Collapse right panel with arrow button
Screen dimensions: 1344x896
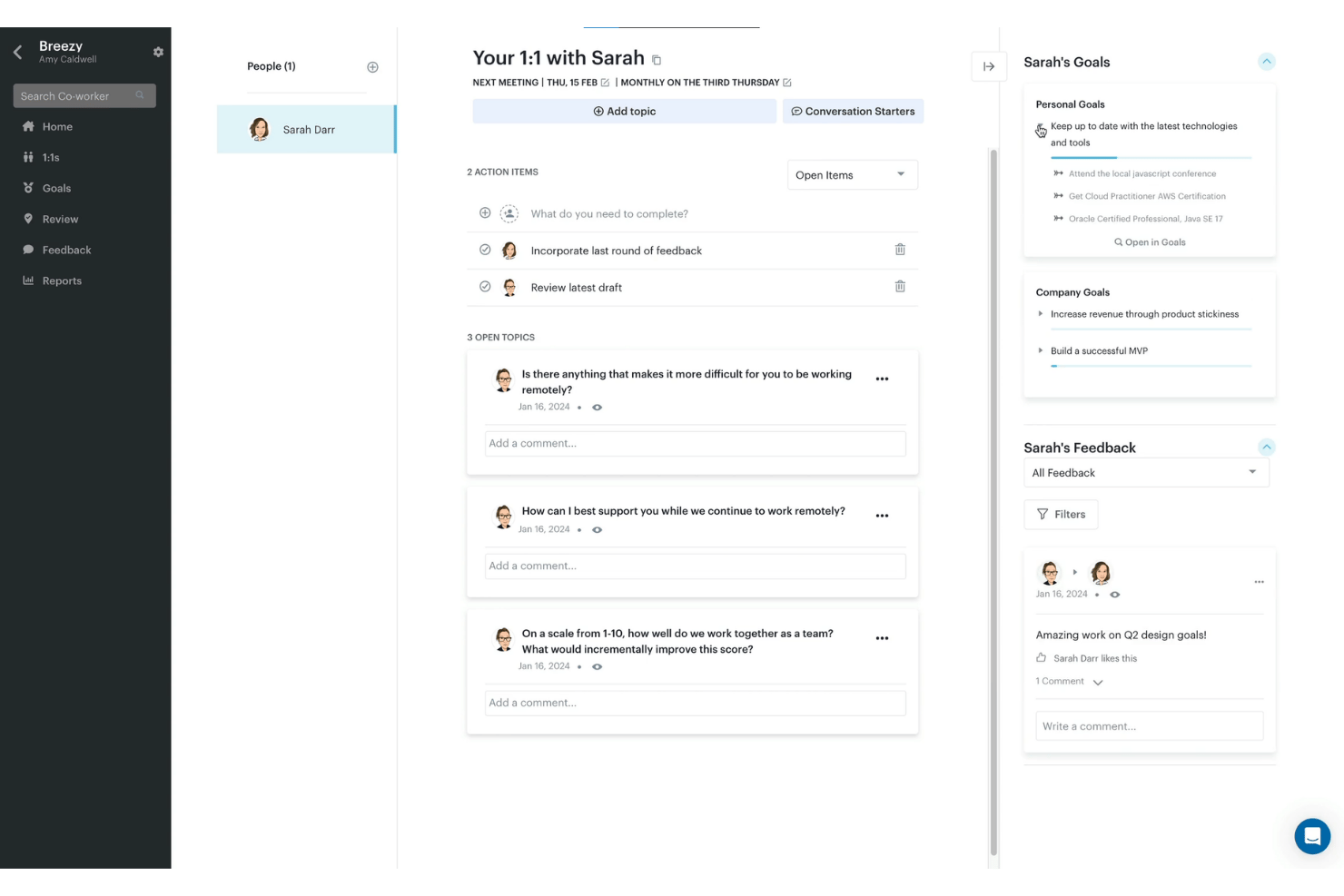pyautogui.click(x=989, y=66)
